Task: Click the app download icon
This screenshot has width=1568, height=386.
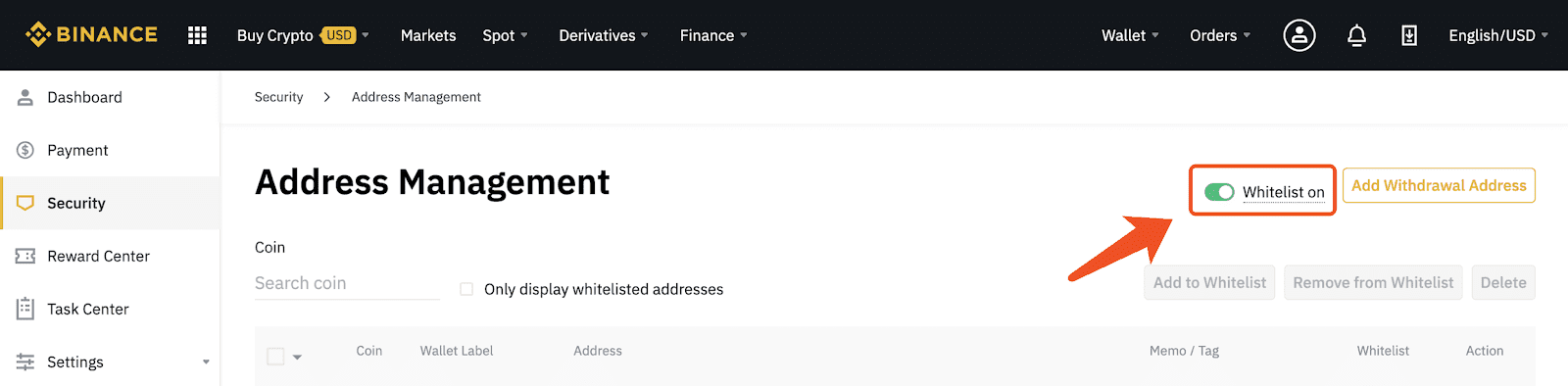Action: tap(1409, 35)
